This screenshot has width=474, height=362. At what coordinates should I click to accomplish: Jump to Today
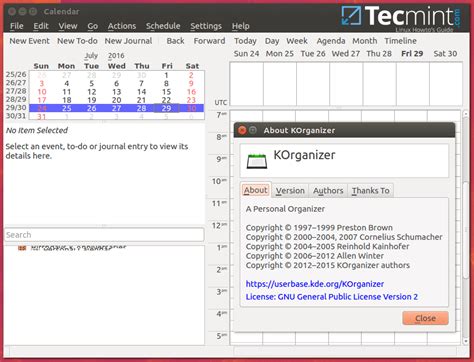tap(245, 41)
